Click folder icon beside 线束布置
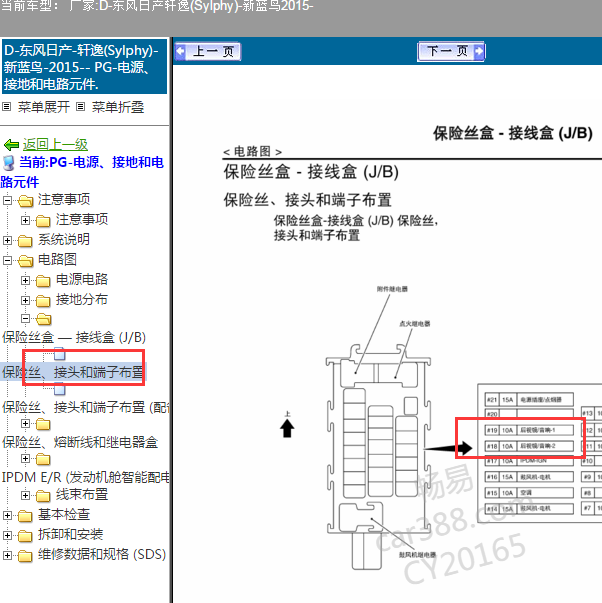 coord(43,496)
